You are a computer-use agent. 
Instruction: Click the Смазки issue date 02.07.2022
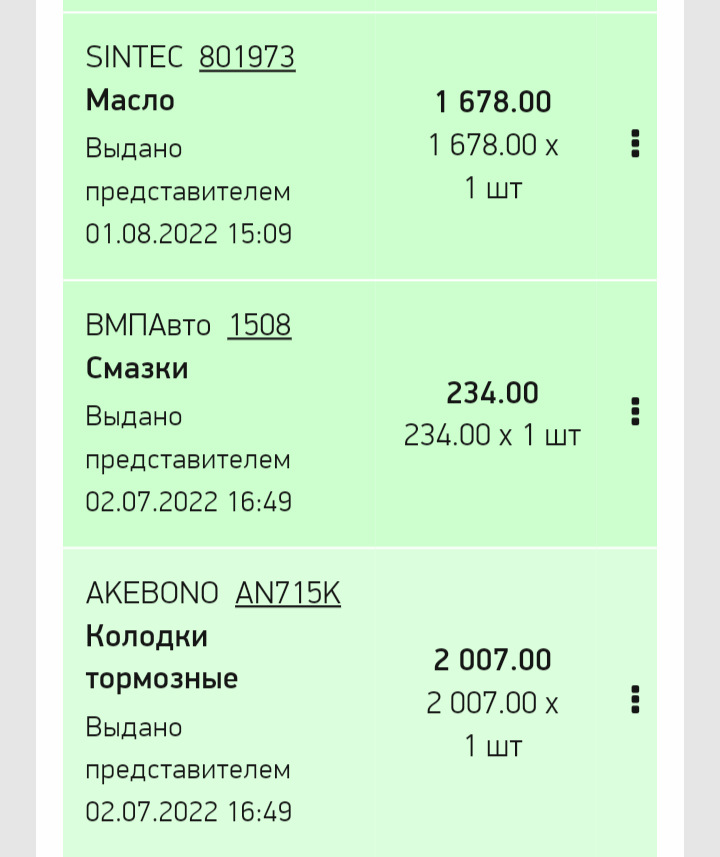188,501
